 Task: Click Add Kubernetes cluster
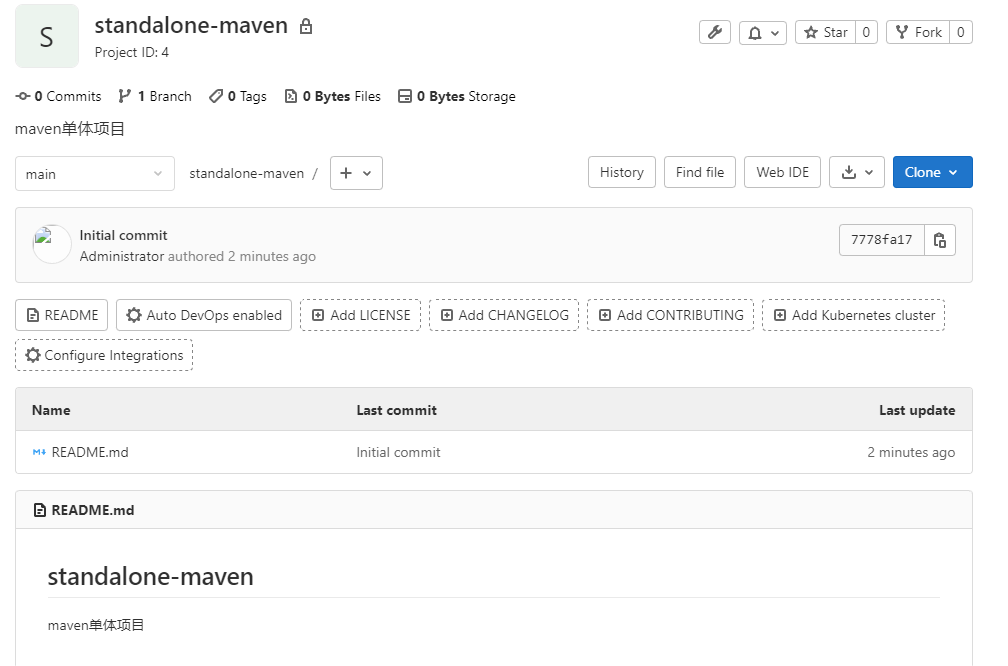[854, 315]
